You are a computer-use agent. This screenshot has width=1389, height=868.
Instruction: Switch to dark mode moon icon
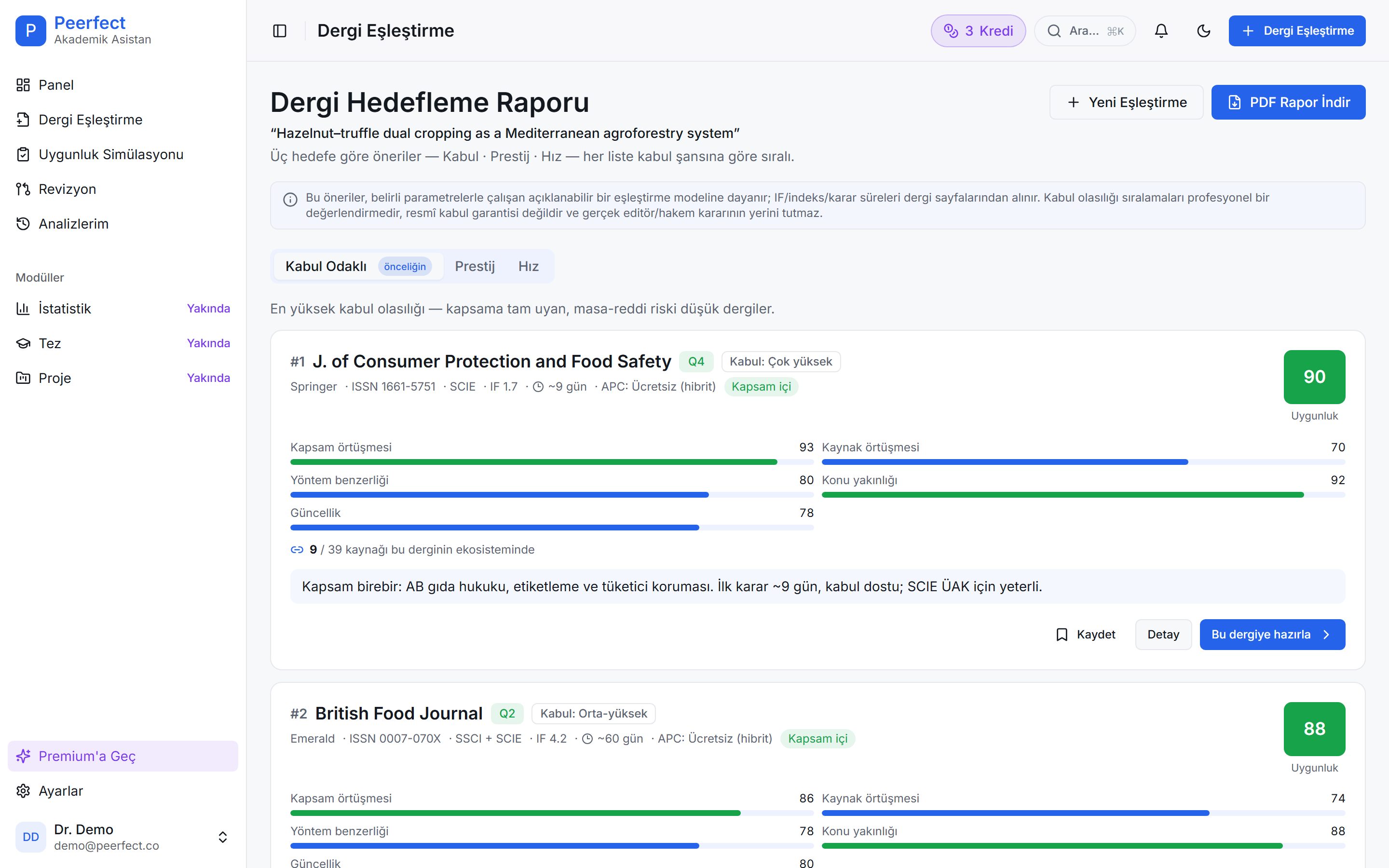pyautogui.click(x=1204, y=31)
